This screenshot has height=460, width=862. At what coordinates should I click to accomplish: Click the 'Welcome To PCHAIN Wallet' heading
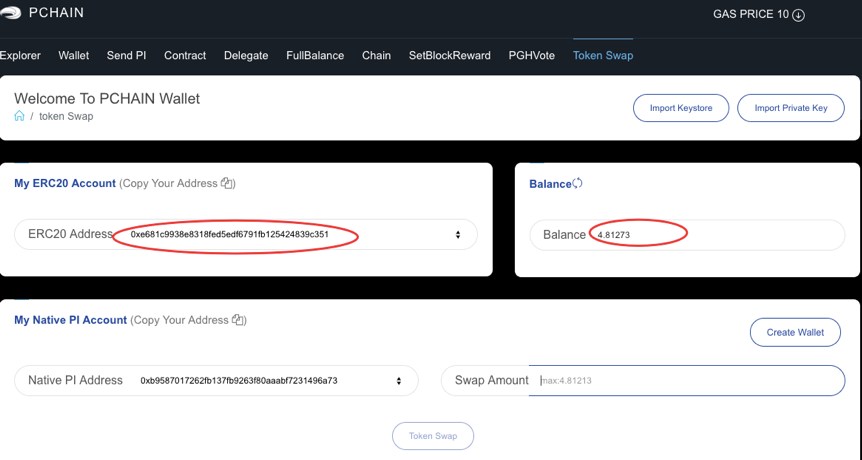[x=107, y=98]
